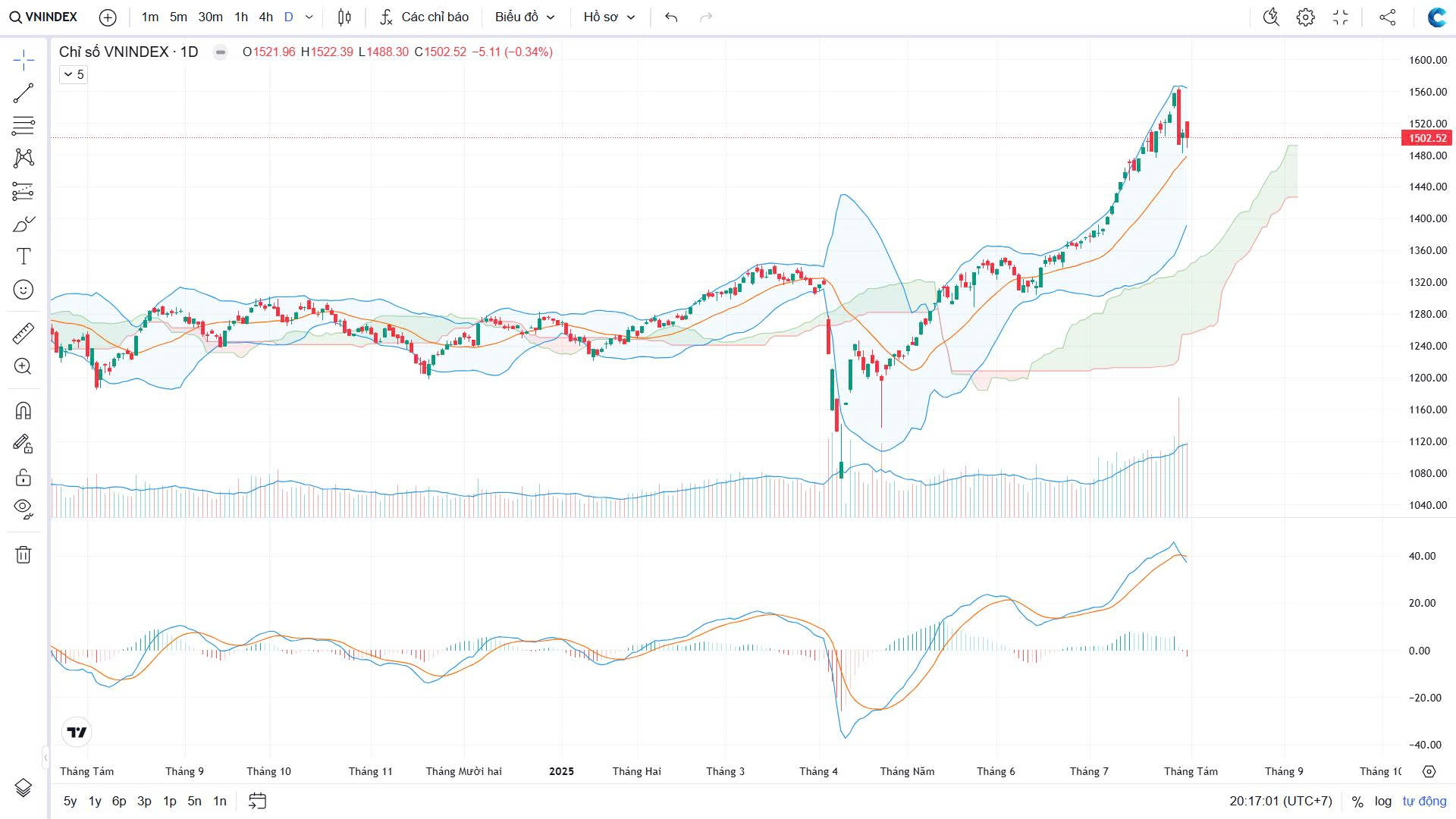Image resolution: width=1456 pixels, height=819 pixels.
Task: Open the Hồ sơ menu
Action: pos(608,17)
